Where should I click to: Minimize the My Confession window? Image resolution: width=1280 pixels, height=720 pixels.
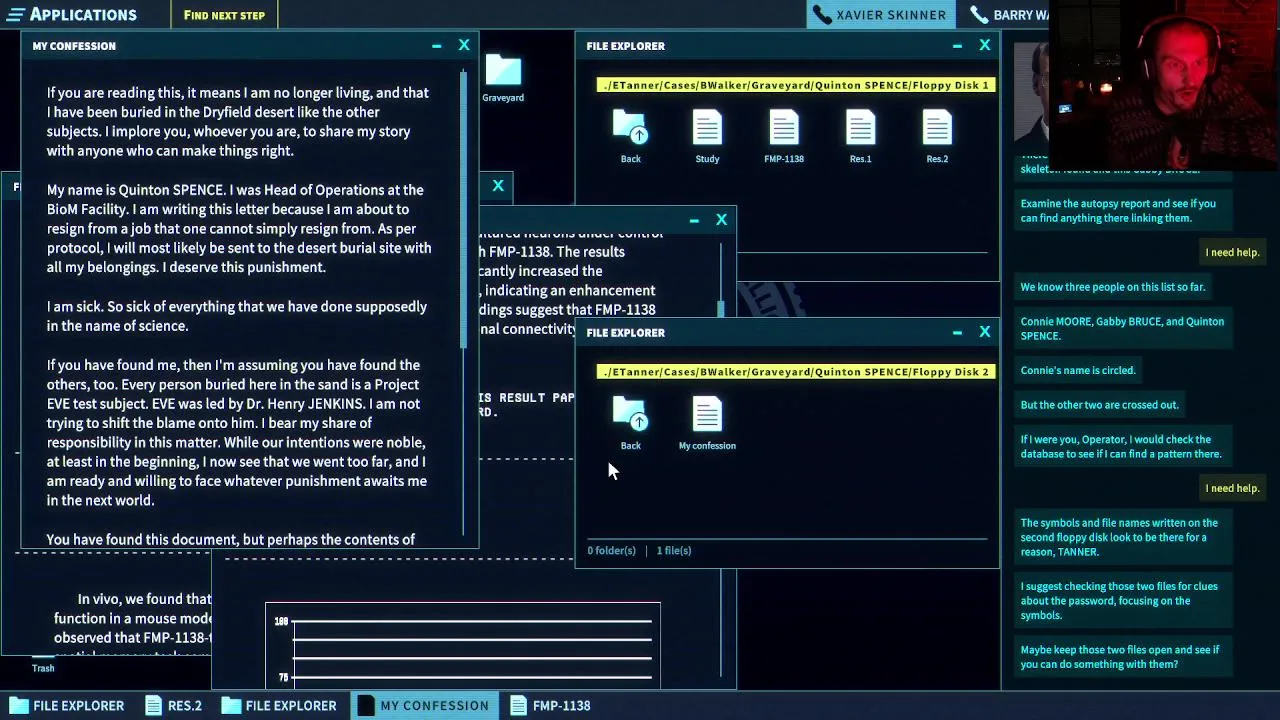[436, 46]
